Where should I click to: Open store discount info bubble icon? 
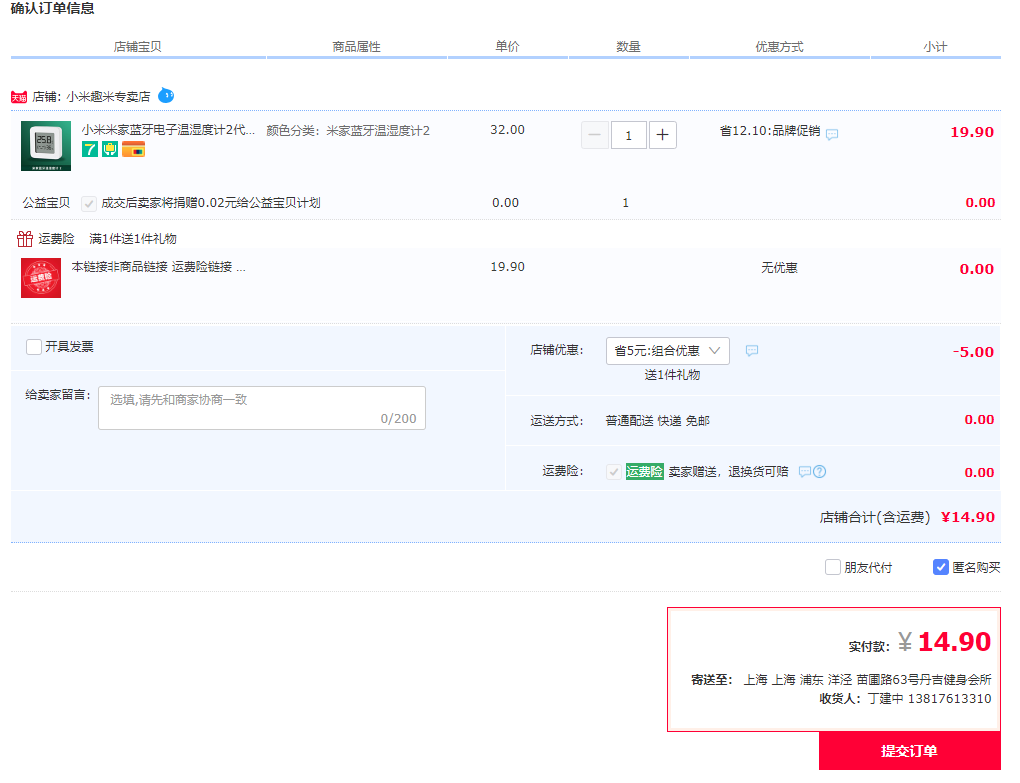point(752,351)
